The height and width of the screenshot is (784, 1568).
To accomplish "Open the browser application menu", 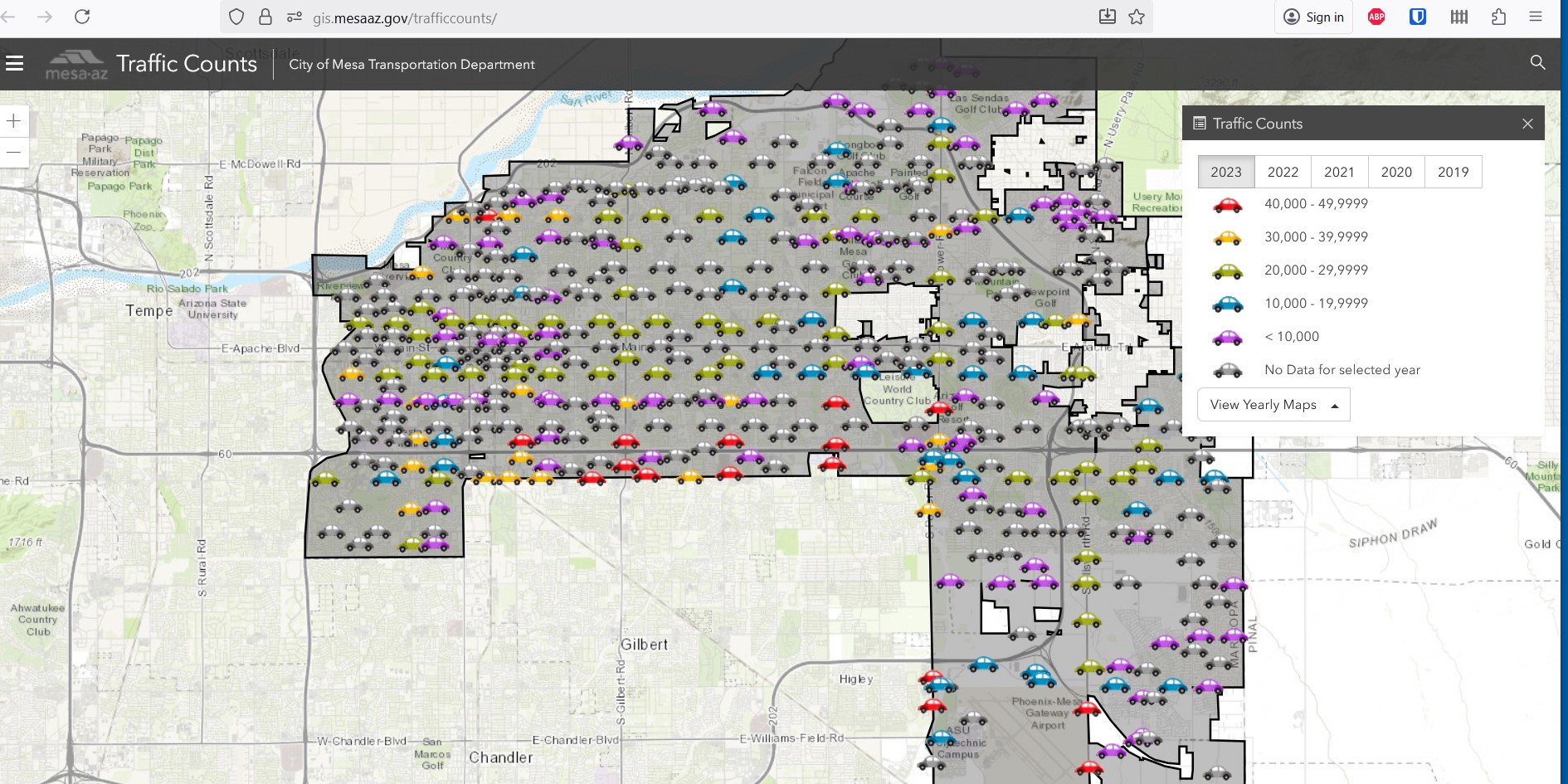I will [x=1536, y=17].
